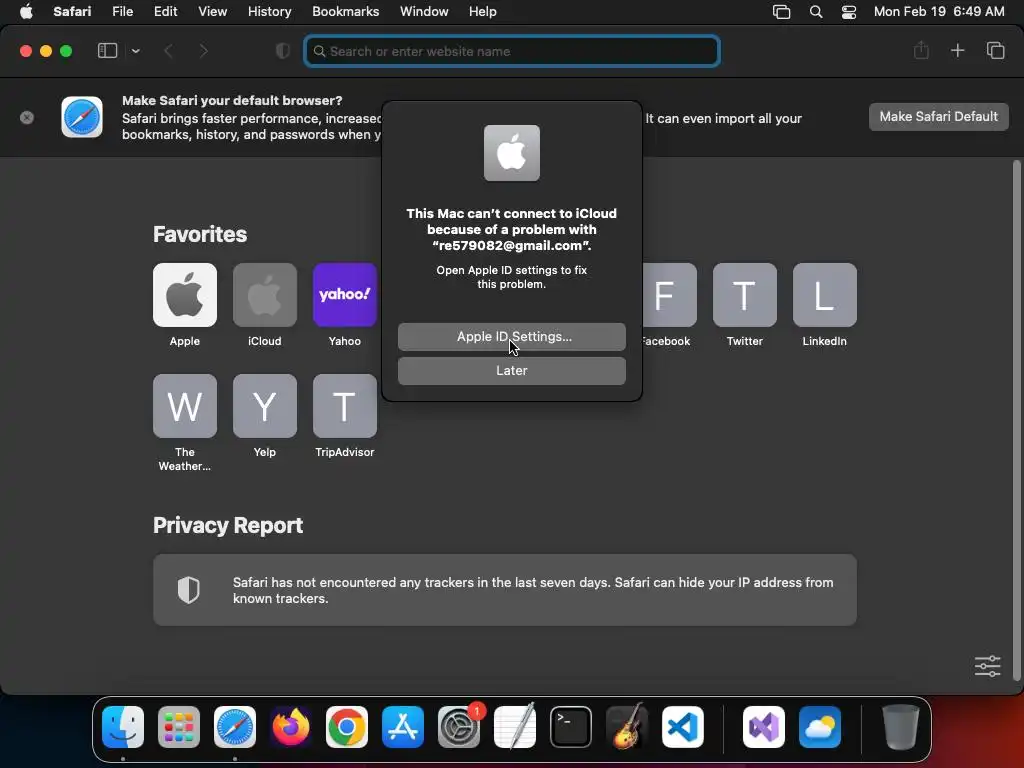This screenshot has height=768, width=1024.
Task: Open the App Store from the Dock
Action: pyautogui.click(x=402, y=727)
